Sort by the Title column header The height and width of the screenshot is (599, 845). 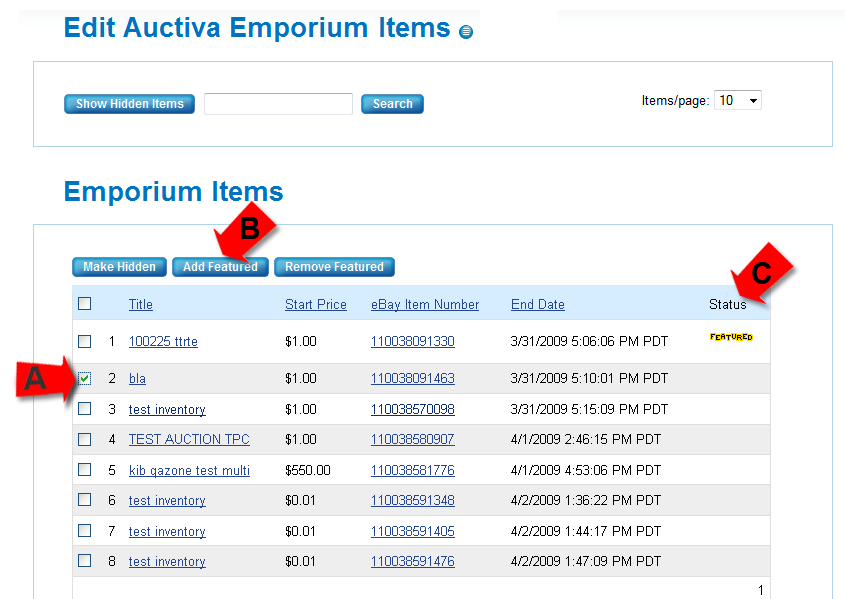click(141, 304)
